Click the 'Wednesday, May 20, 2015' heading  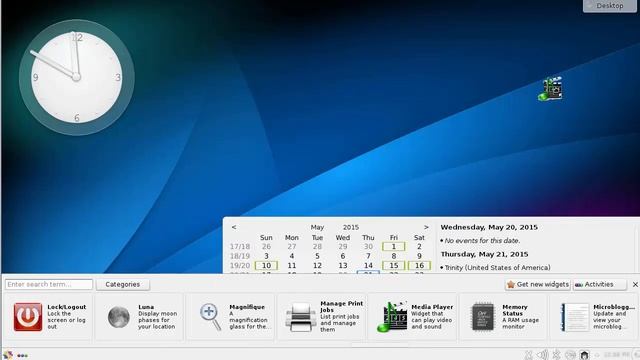tap(489, 227)
